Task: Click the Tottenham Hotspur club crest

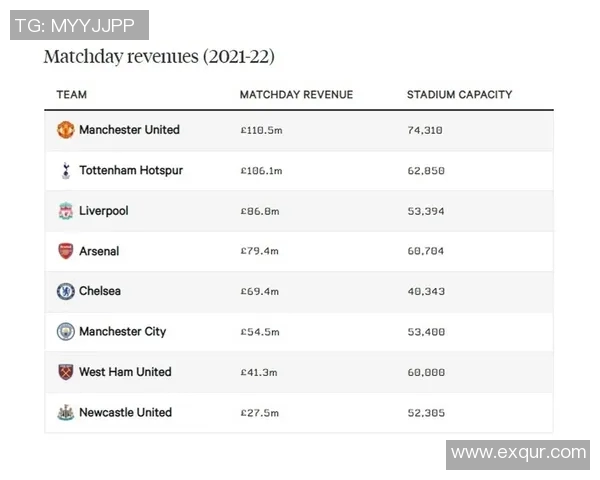Action: click(66, 171)
